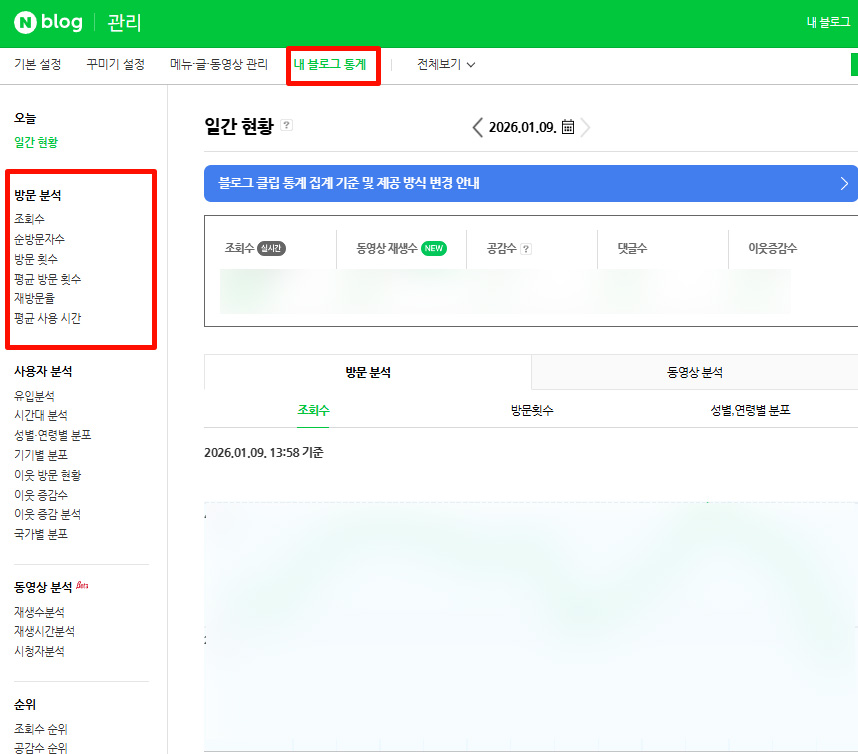858x754 pixels.
Task: Click the Naver blog logo
Action: pyautogui.click(x=48, y=23)
